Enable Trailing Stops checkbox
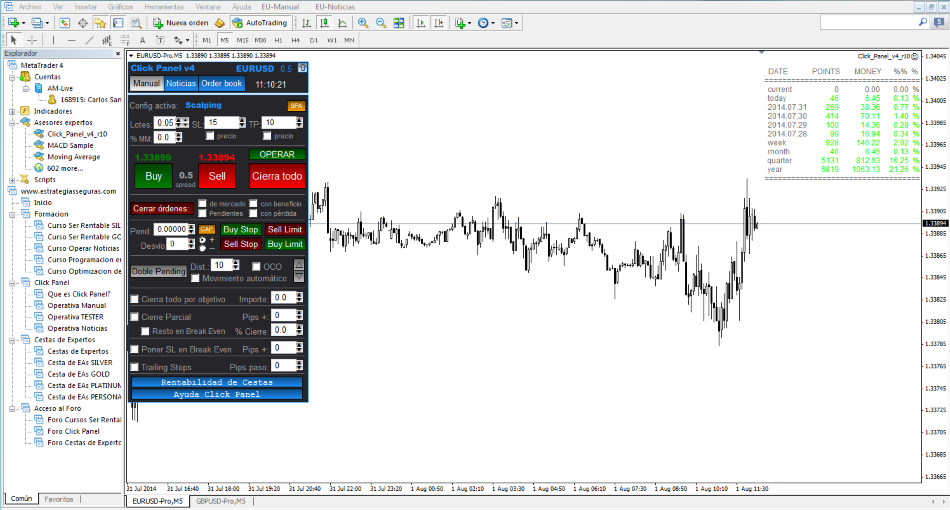950x510 pixels. coord(135,367)
